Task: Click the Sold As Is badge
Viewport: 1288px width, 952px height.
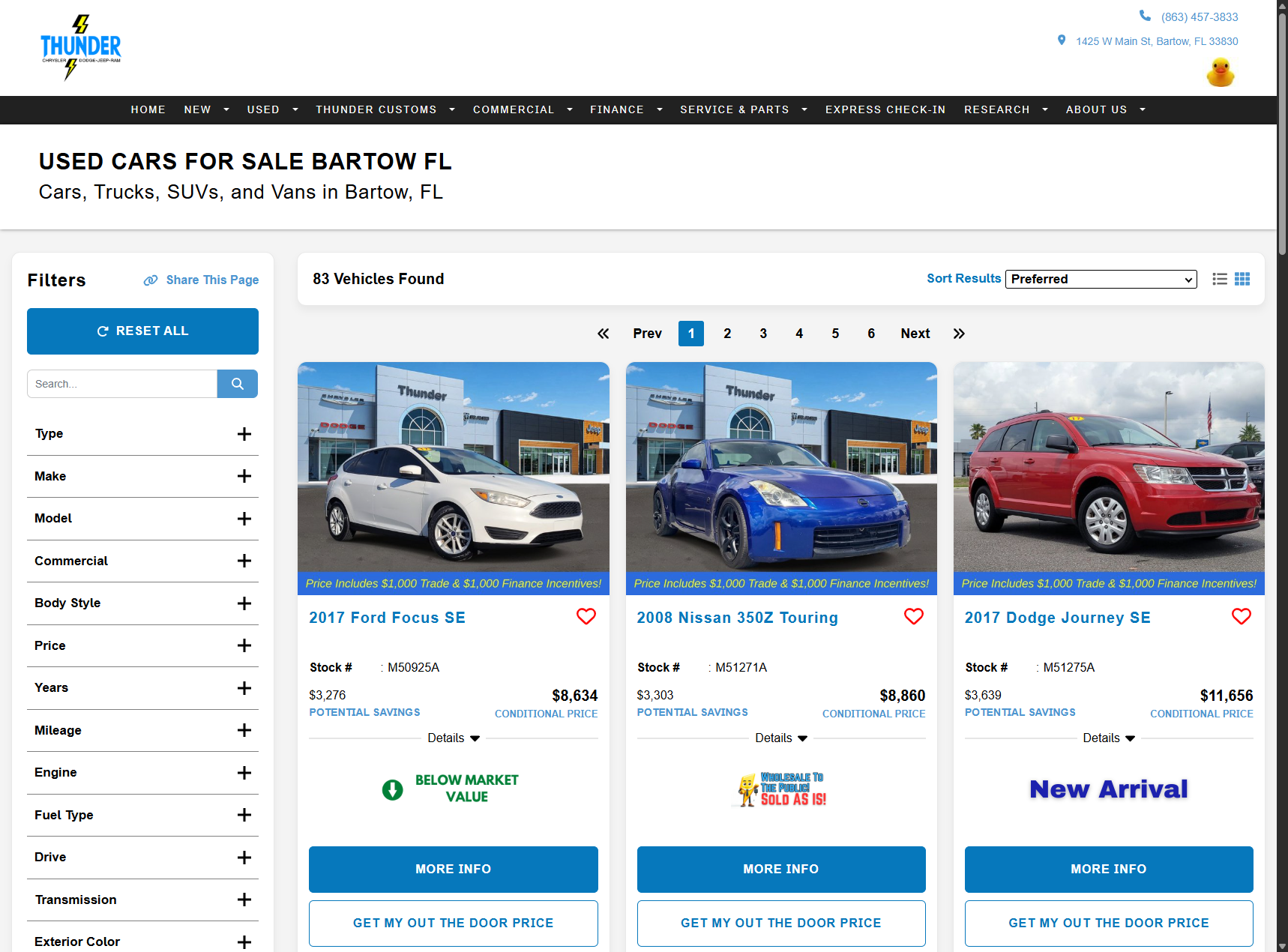Action: [x=780, y=789]
